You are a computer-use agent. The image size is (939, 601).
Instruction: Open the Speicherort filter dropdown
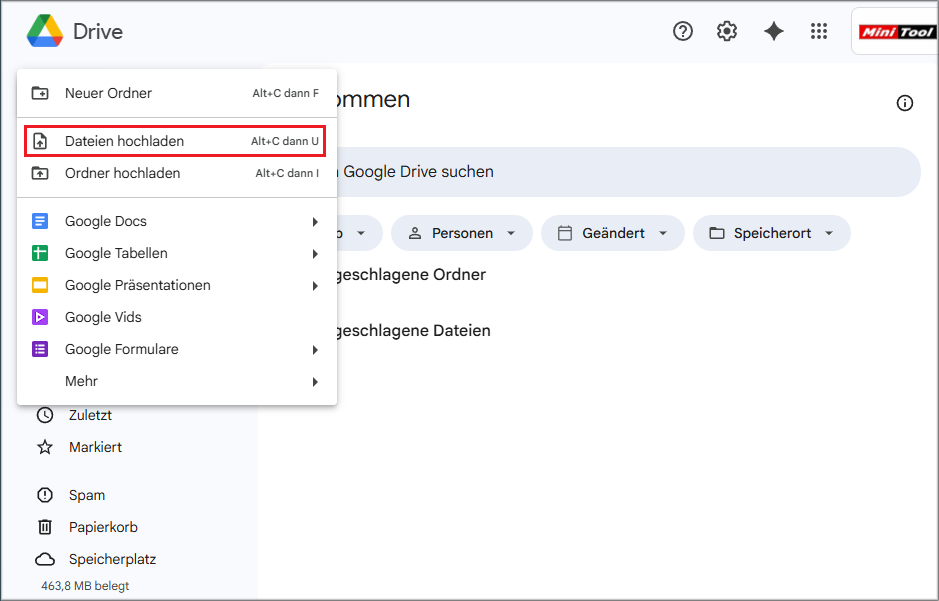(x=771, y=233)
